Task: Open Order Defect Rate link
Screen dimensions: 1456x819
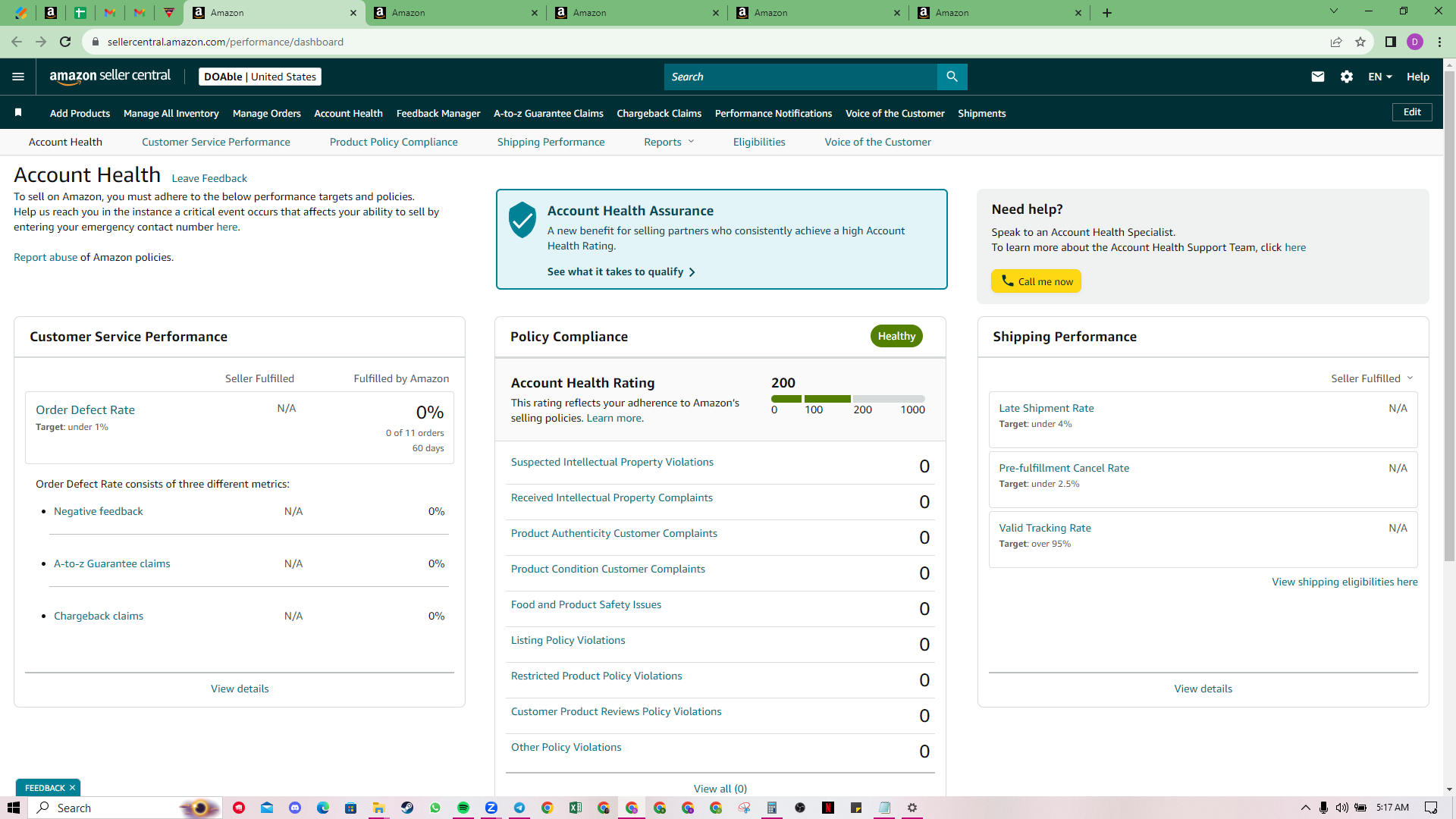Action: tap(85, 409)
